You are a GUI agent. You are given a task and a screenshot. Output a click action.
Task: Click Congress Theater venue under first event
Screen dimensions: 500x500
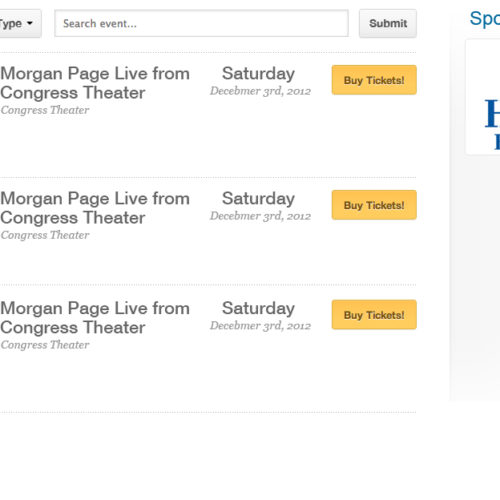[45, 110]
